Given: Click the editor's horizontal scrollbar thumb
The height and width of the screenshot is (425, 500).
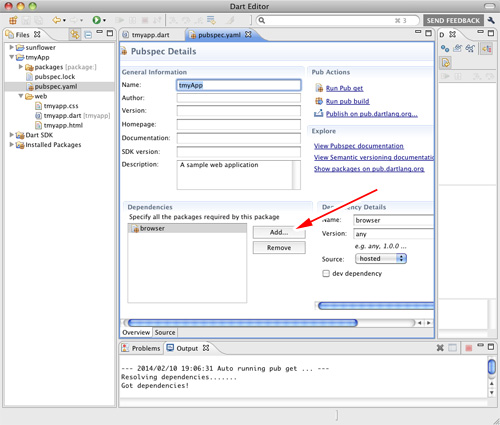Looking at the screenshot, I should [243, 323].
